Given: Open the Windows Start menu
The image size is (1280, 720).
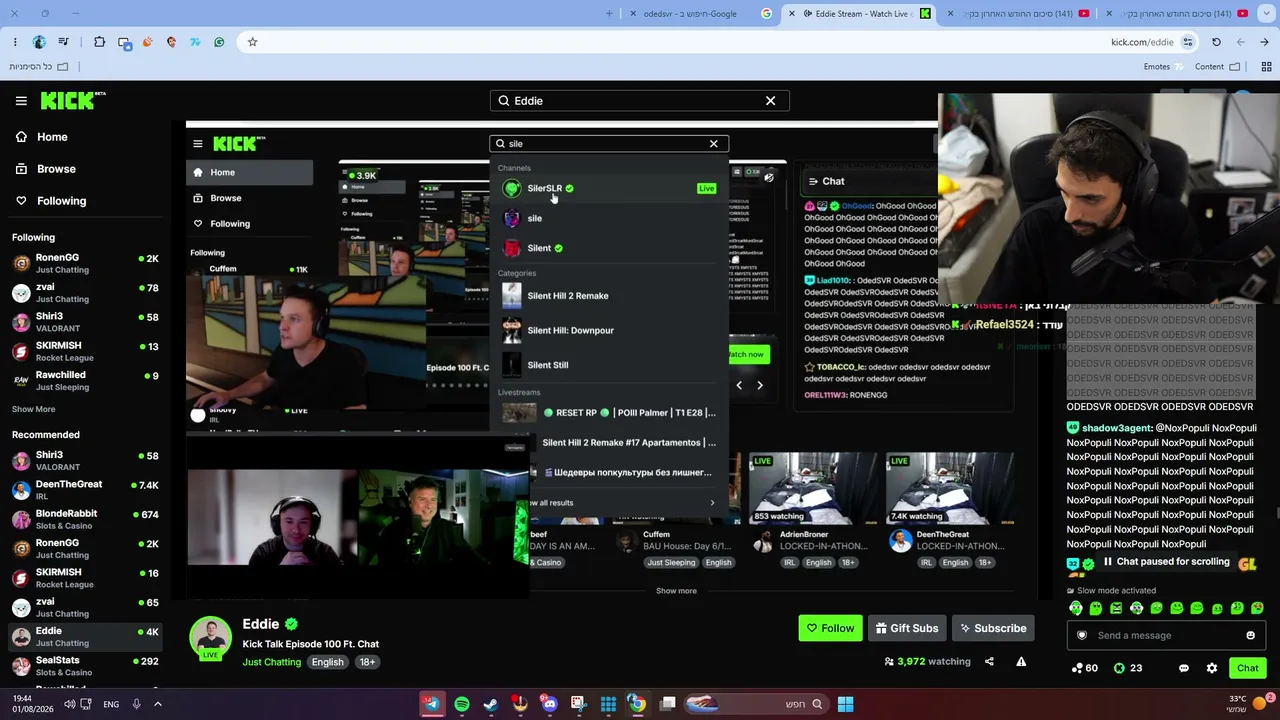Looking at the screenshot, I should (x=845, y=704).
